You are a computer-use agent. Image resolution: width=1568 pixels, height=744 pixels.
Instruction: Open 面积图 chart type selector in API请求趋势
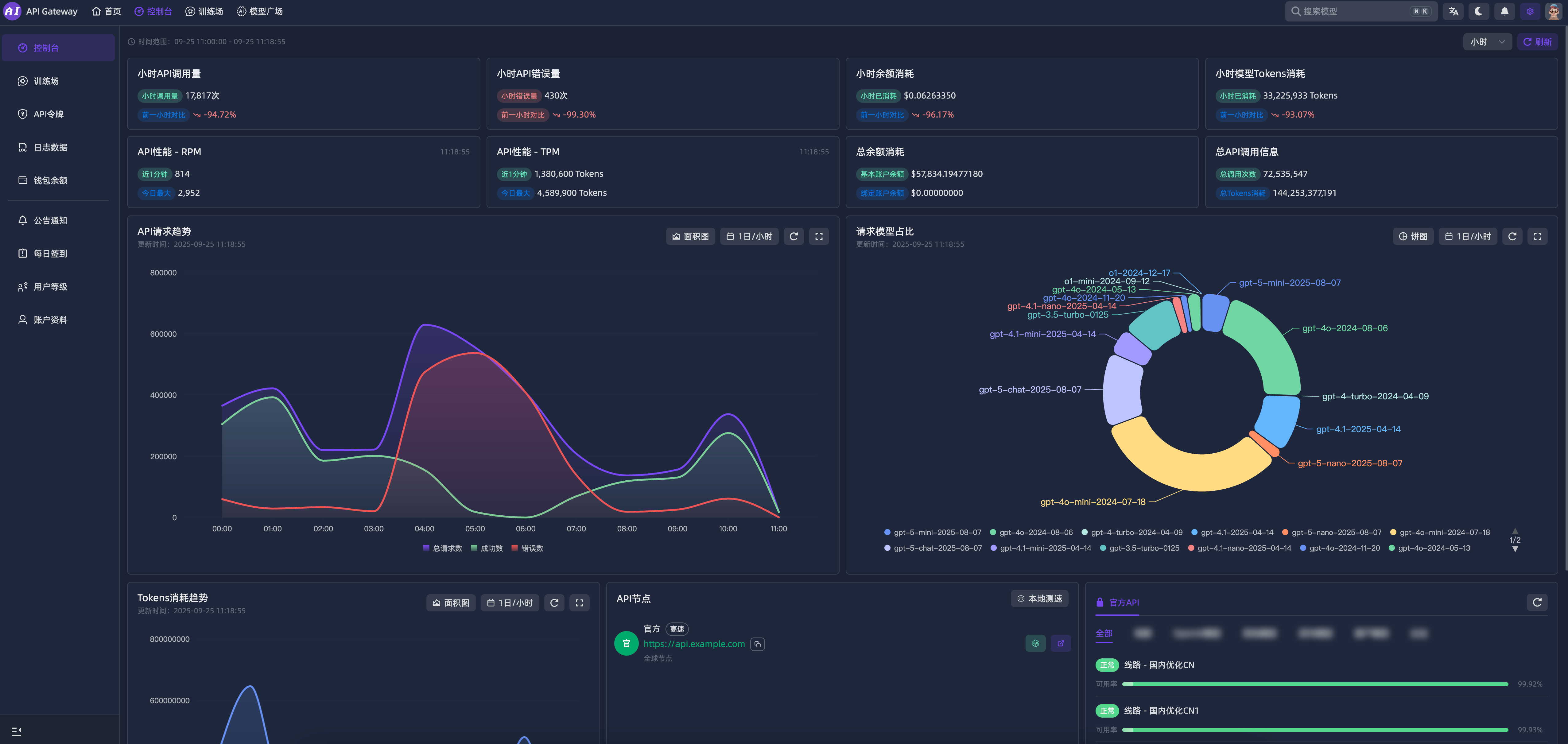690,236
